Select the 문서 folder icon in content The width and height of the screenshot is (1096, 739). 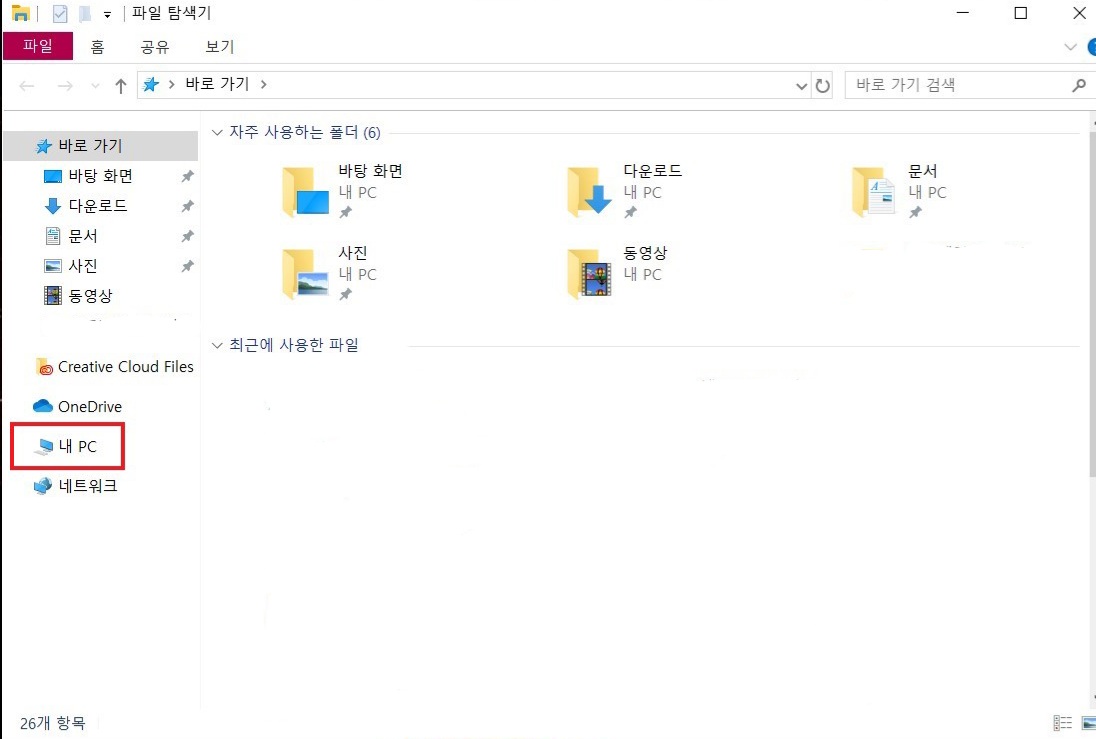click(x=874, y=192)
